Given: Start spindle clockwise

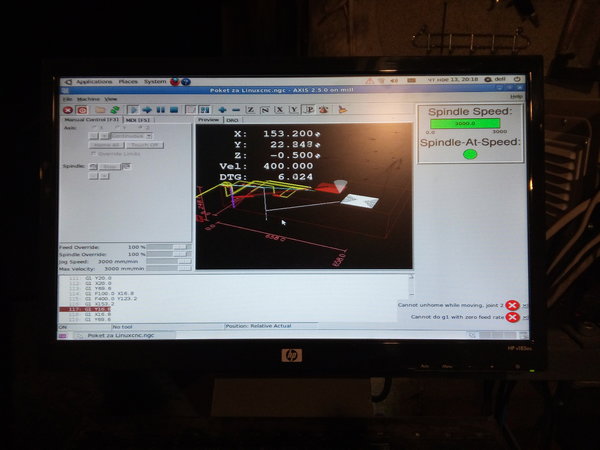Looking at the screenshot, I should tap(127, 166).
